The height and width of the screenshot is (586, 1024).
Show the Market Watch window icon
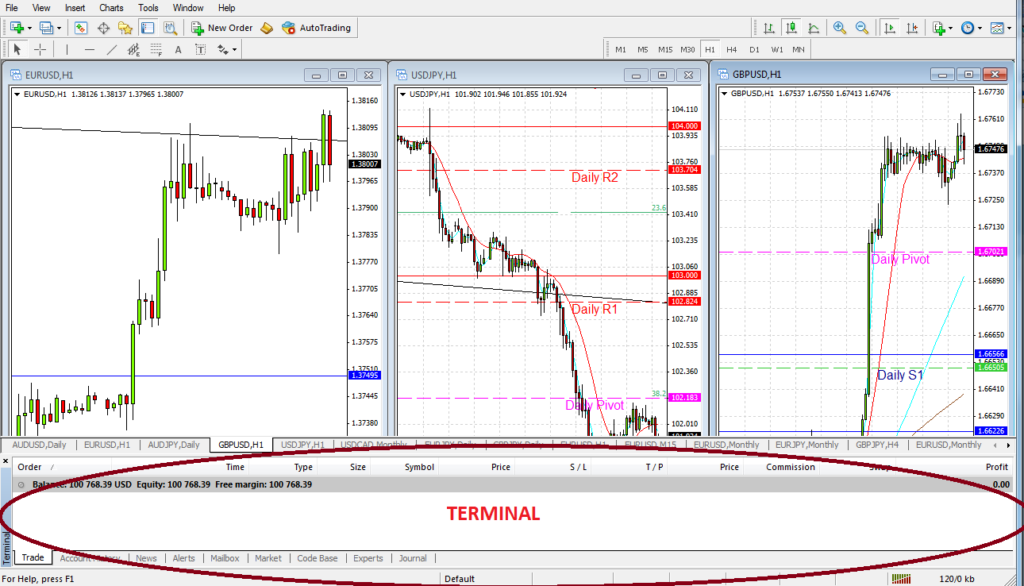coord(81,27)
